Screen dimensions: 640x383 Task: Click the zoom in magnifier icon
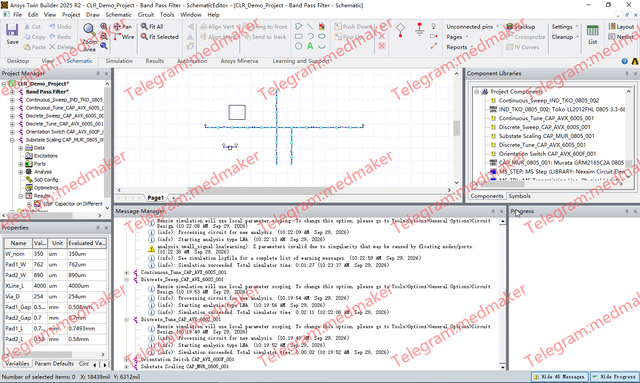click(104, 27)
